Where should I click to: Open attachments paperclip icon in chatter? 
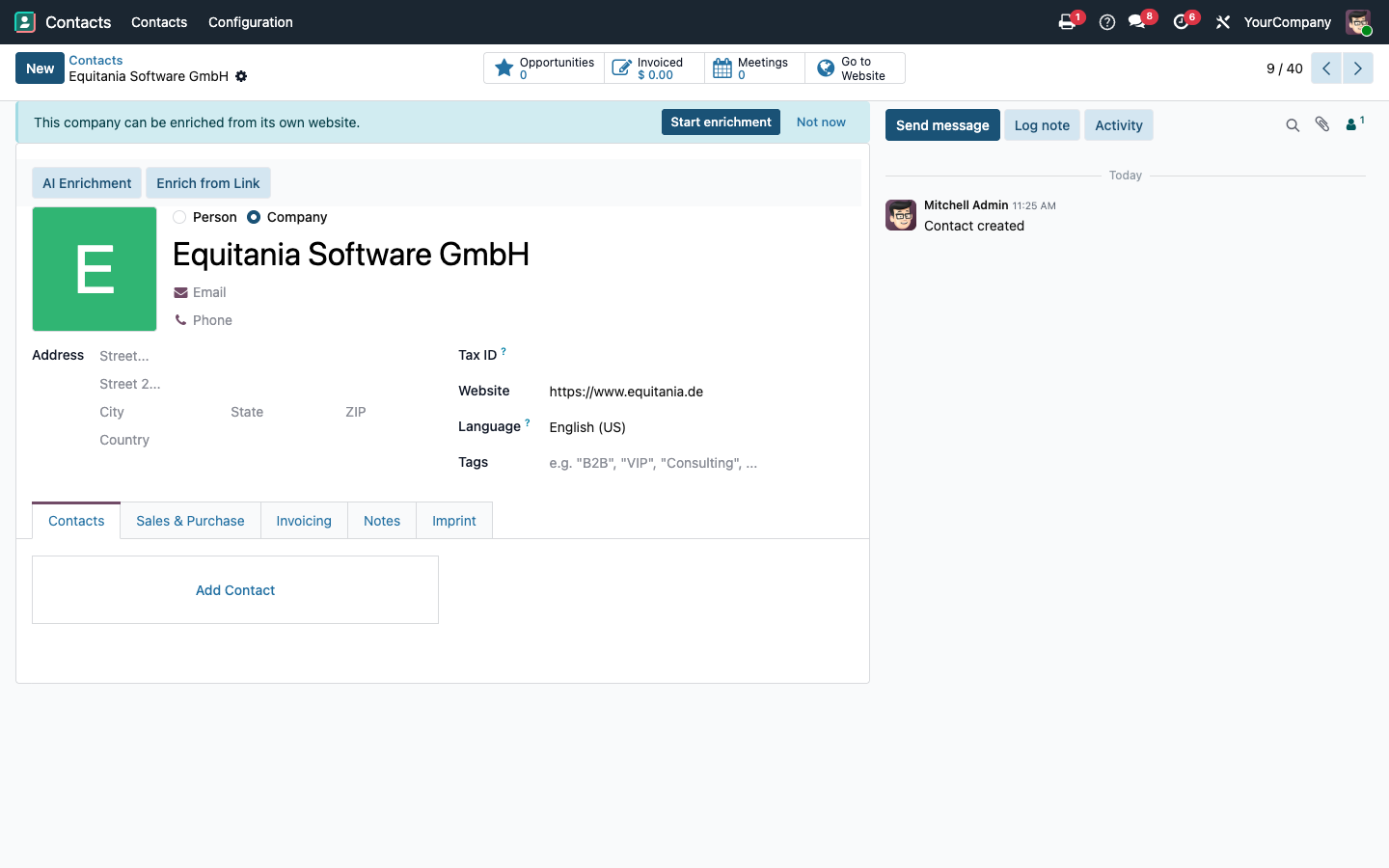tap(1322, 124)
